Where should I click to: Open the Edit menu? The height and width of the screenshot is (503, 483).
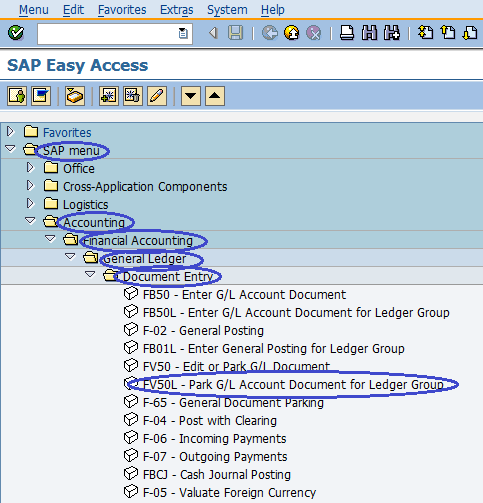73,10
